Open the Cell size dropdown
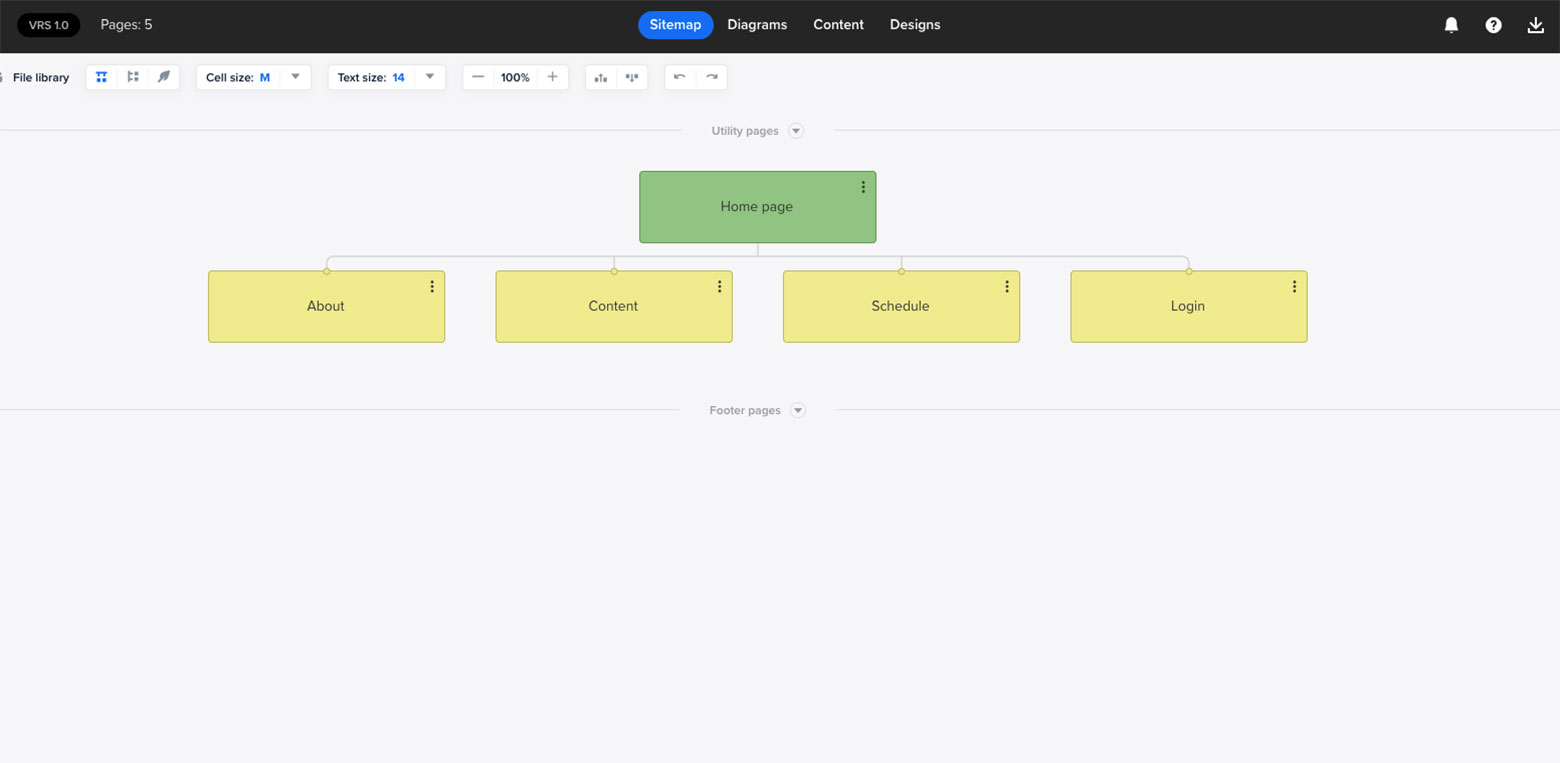 294,76
